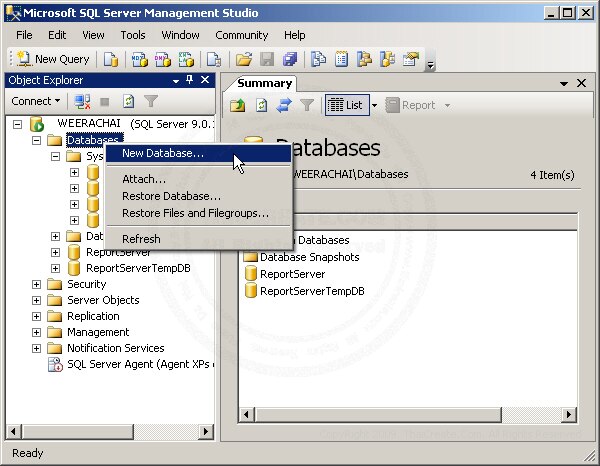Click the SQL Server Mobile Query icon
600x466 pixels.
(214, 59)
